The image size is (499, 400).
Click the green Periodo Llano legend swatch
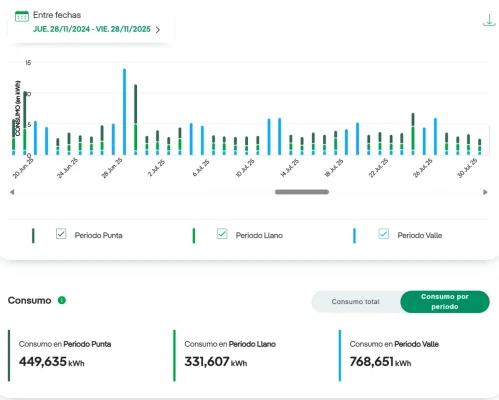pos(194,236)
